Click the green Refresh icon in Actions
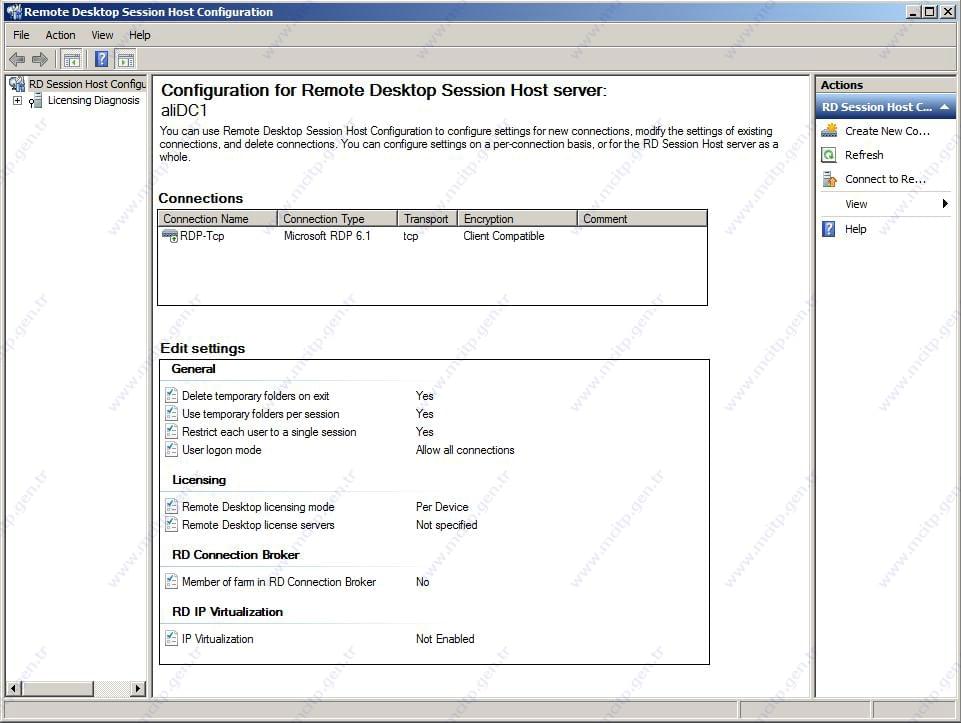The width and height of the screenshot is (961, 723). [829, 155]
